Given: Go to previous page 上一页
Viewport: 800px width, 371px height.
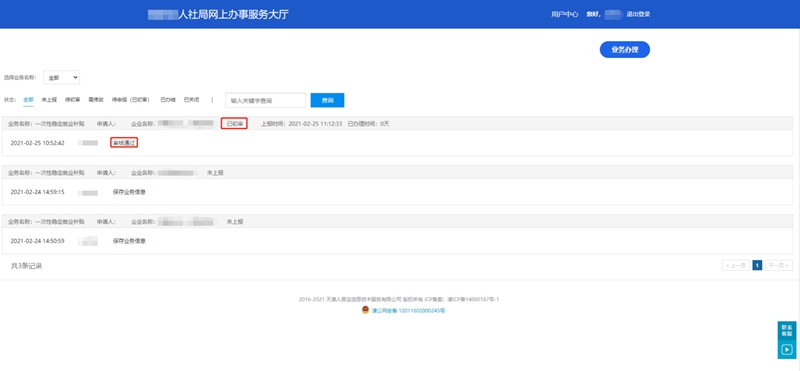Looking at the screenshot, I should (x=736, y=265).
